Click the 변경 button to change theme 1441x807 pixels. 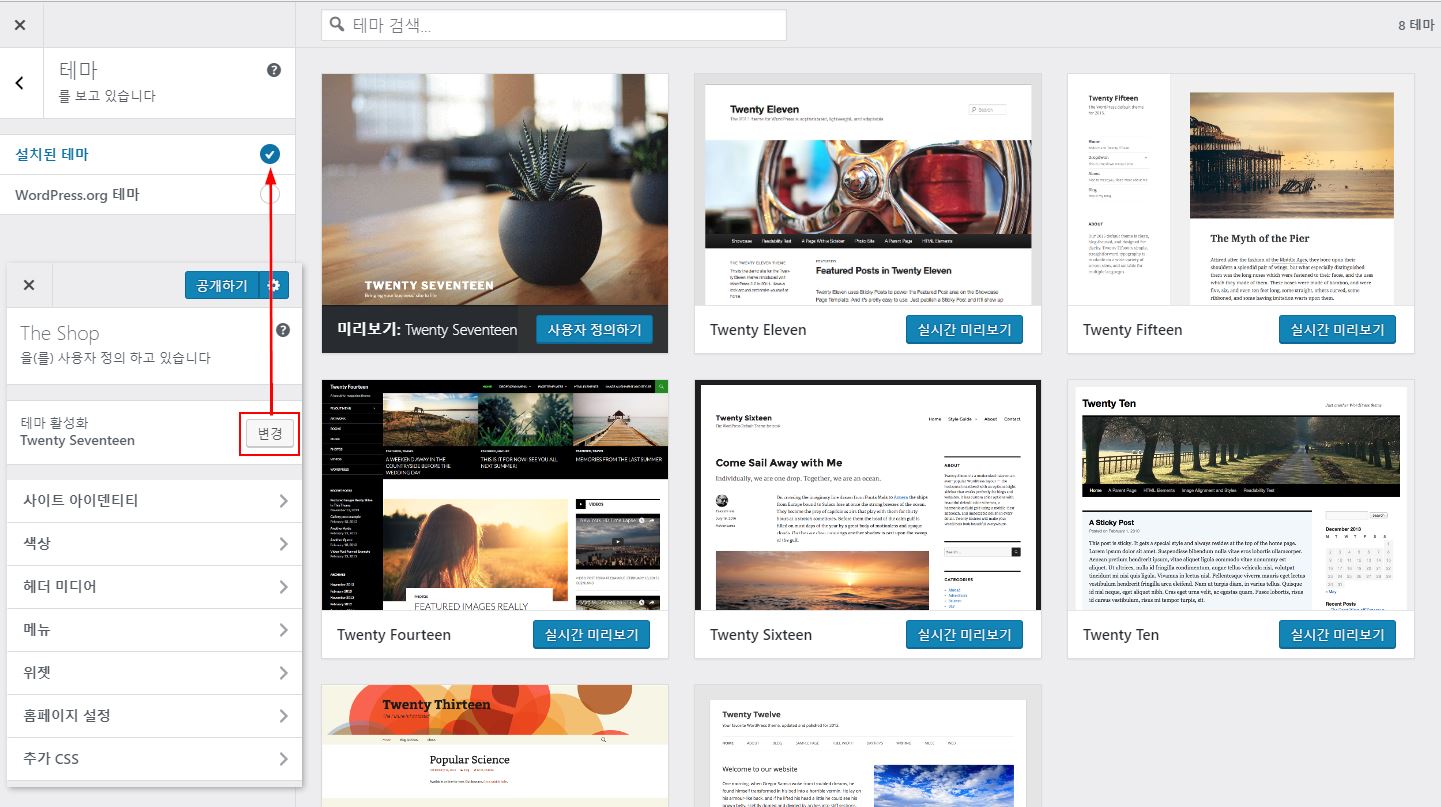click(270, 434)
